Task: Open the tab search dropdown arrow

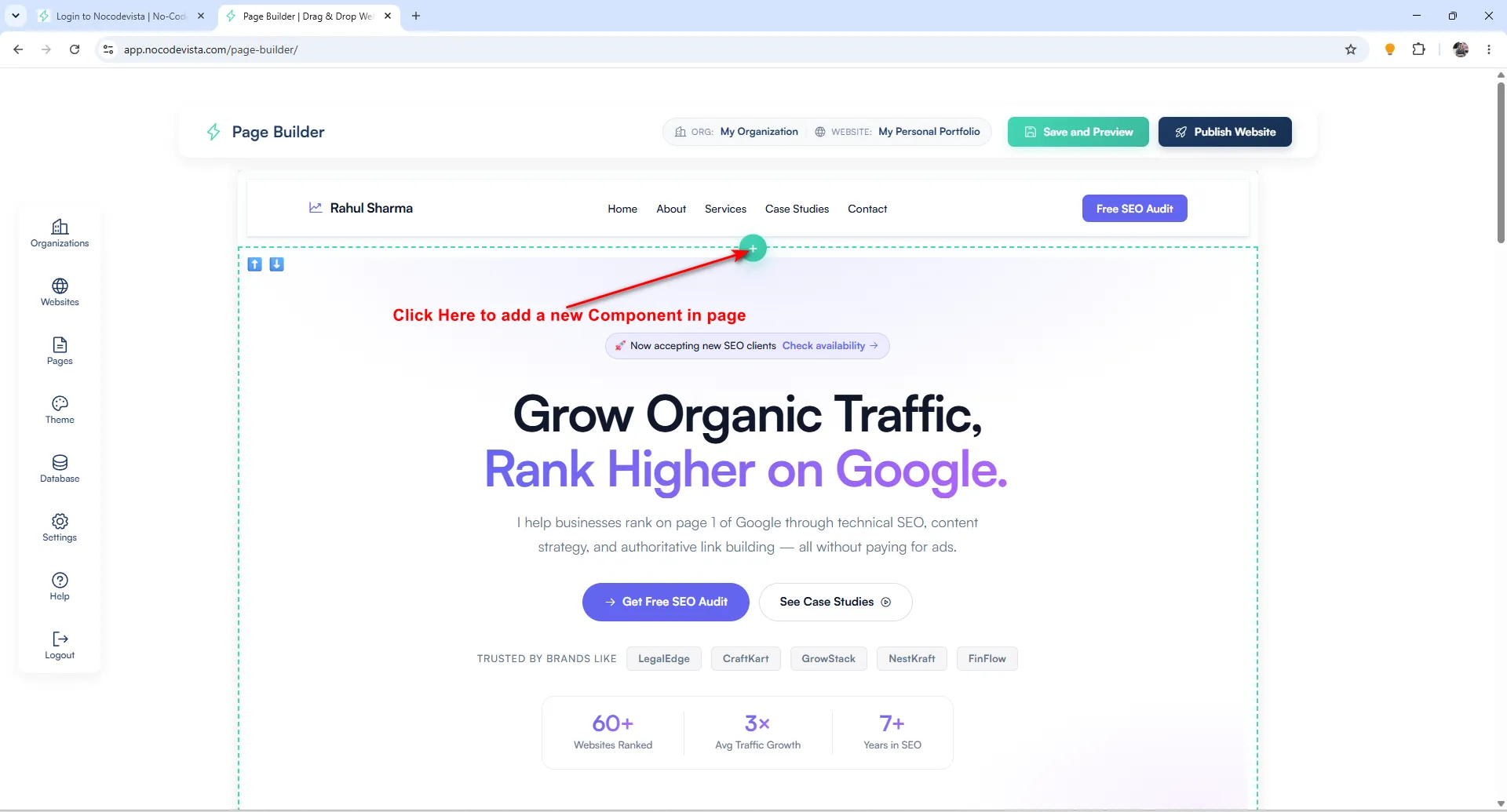Action: pyautogui.click(x=16, y=16)
